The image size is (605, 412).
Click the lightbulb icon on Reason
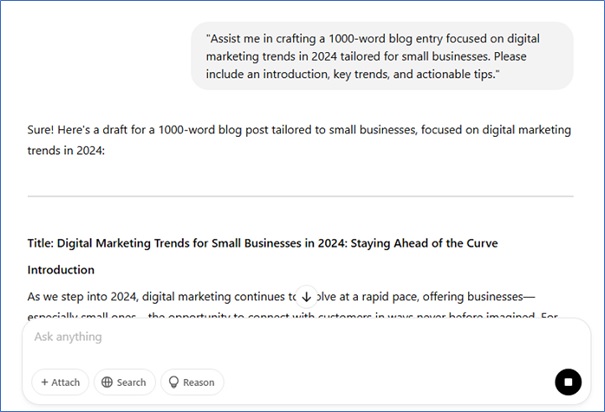click(173, 382)
